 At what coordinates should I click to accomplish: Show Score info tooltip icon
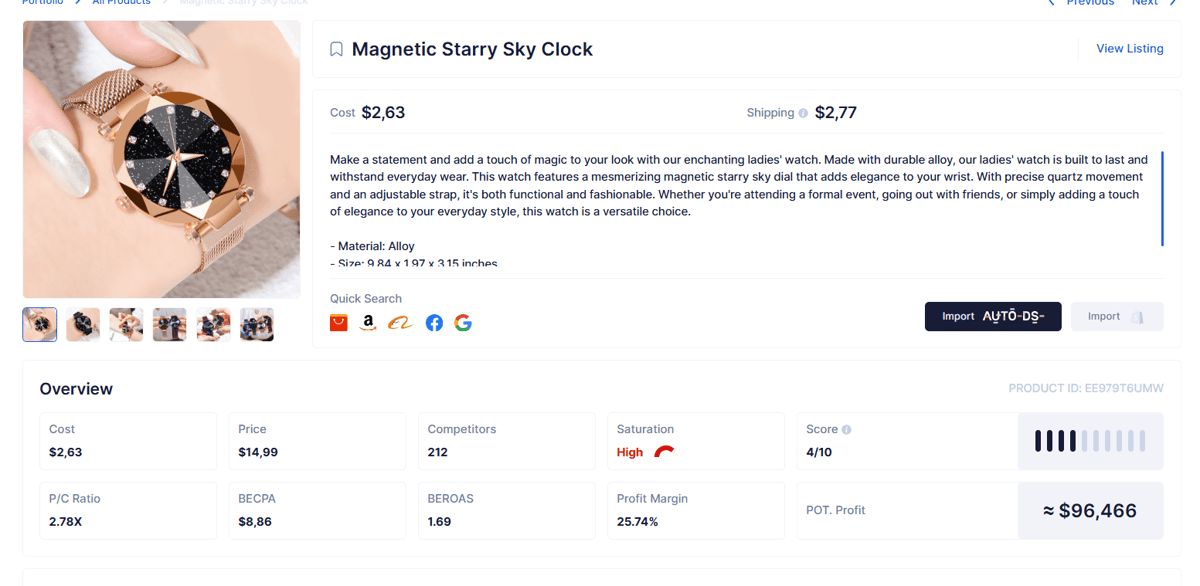tap(846, 430)
